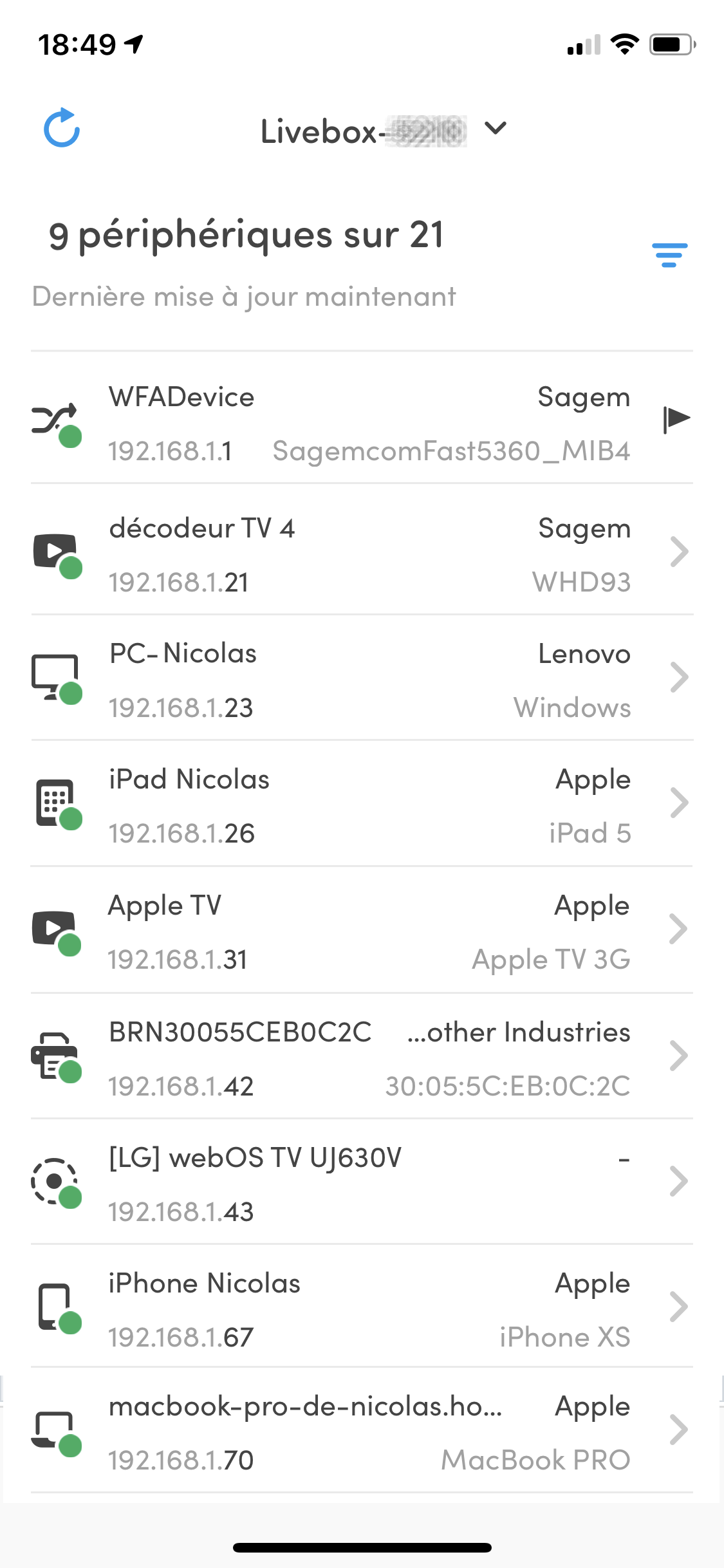
Task: Tap the printer icon for BRN30055CEB0C2C
Action: (55, 1056)
